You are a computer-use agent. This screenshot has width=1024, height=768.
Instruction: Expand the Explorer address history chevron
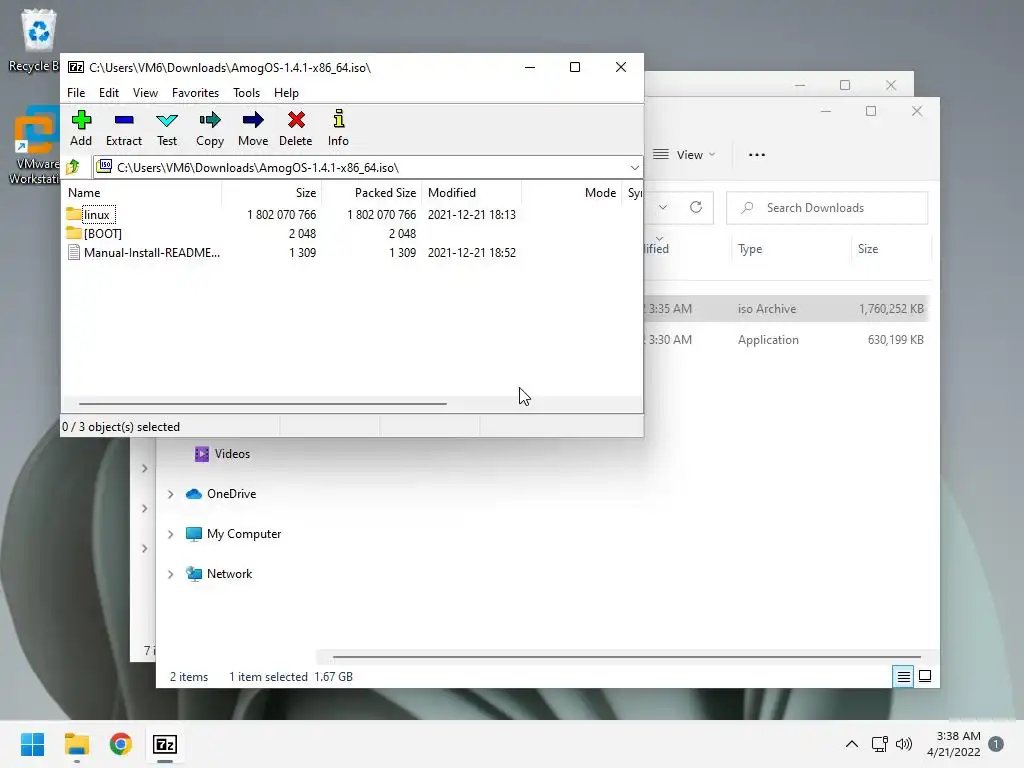[663, 208]
